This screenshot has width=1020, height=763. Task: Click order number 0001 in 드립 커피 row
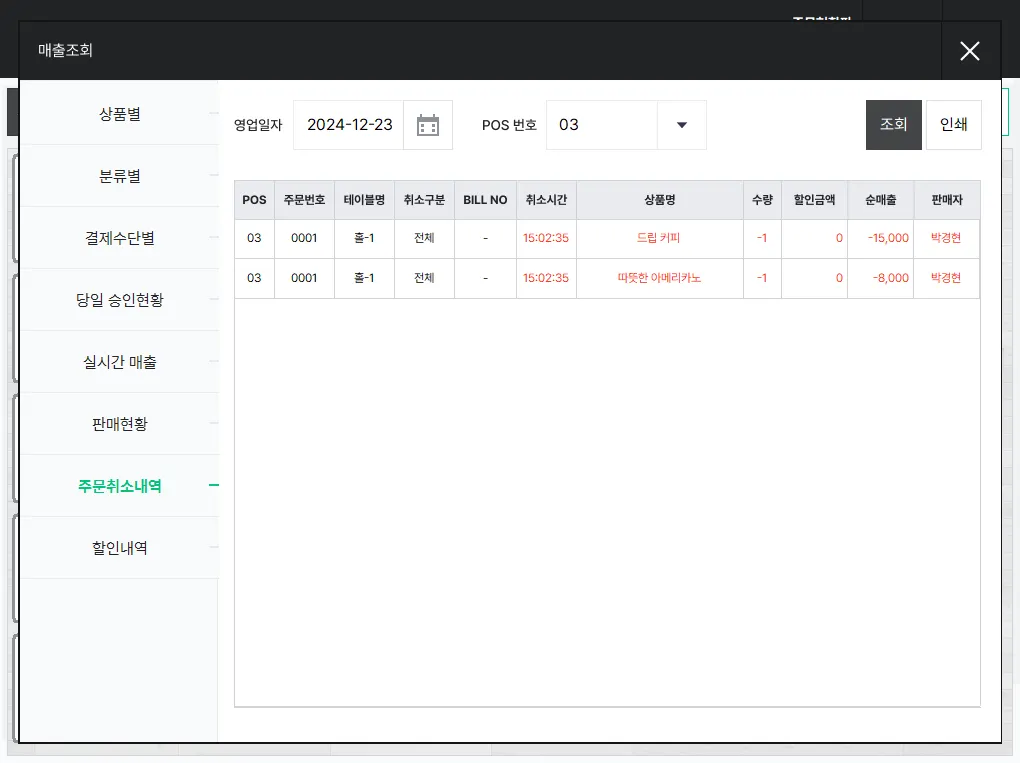(x=304, y=238)
